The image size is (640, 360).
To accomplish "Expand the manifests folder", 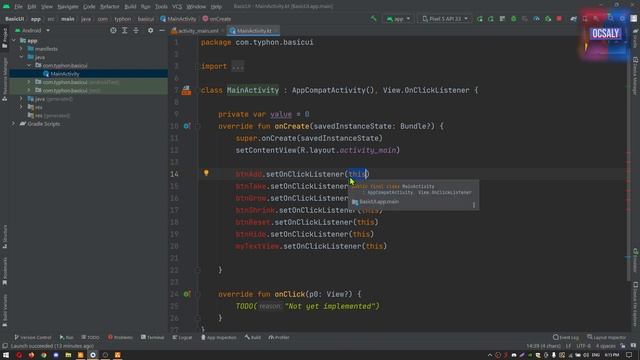I will point(21,49).
